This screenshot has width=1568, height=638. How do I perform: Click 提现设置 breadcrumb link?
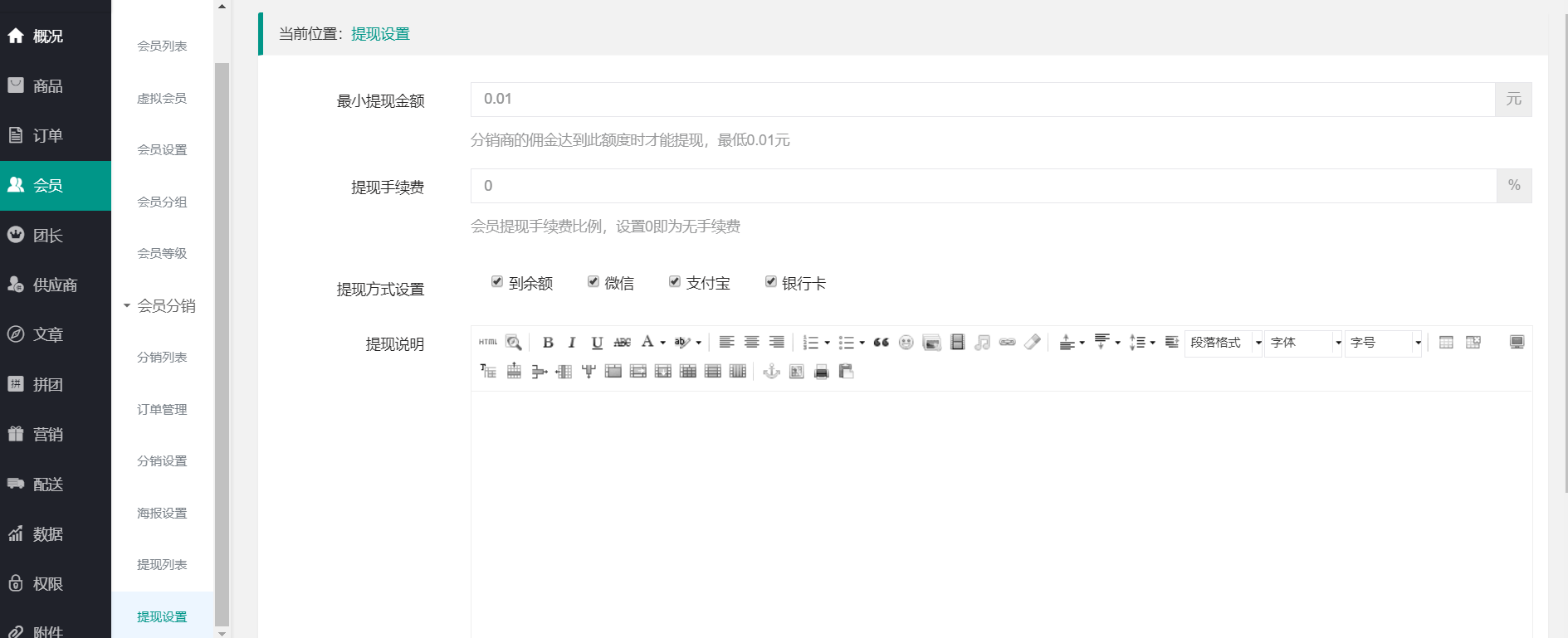click(380, 34)
